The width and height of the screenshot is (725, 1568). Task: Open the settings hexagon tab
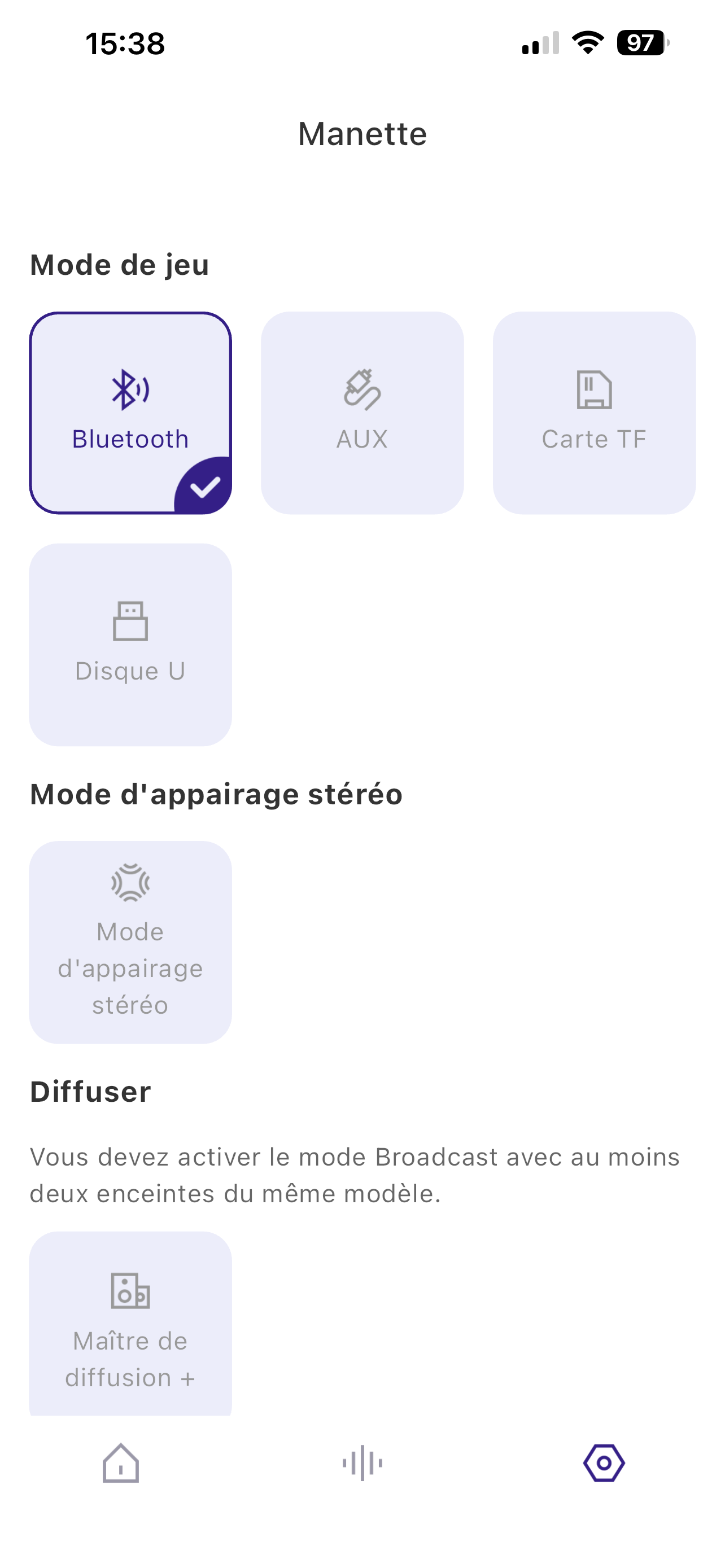click(604, 1462)
